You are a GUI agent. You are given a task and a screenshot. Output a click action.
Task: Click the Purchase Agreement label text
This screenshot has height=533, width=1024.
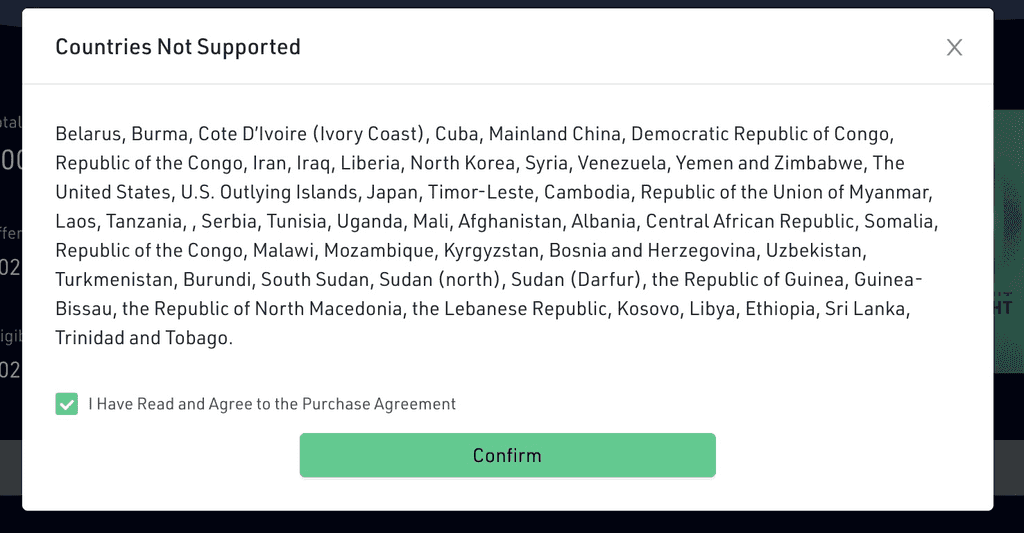pyautogui.click(x=272, y=404)
